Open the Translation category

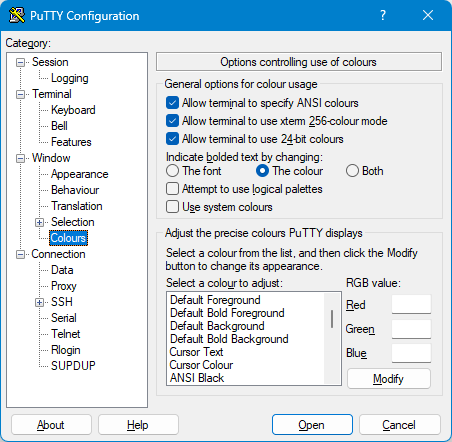click(x=77, y=206)
